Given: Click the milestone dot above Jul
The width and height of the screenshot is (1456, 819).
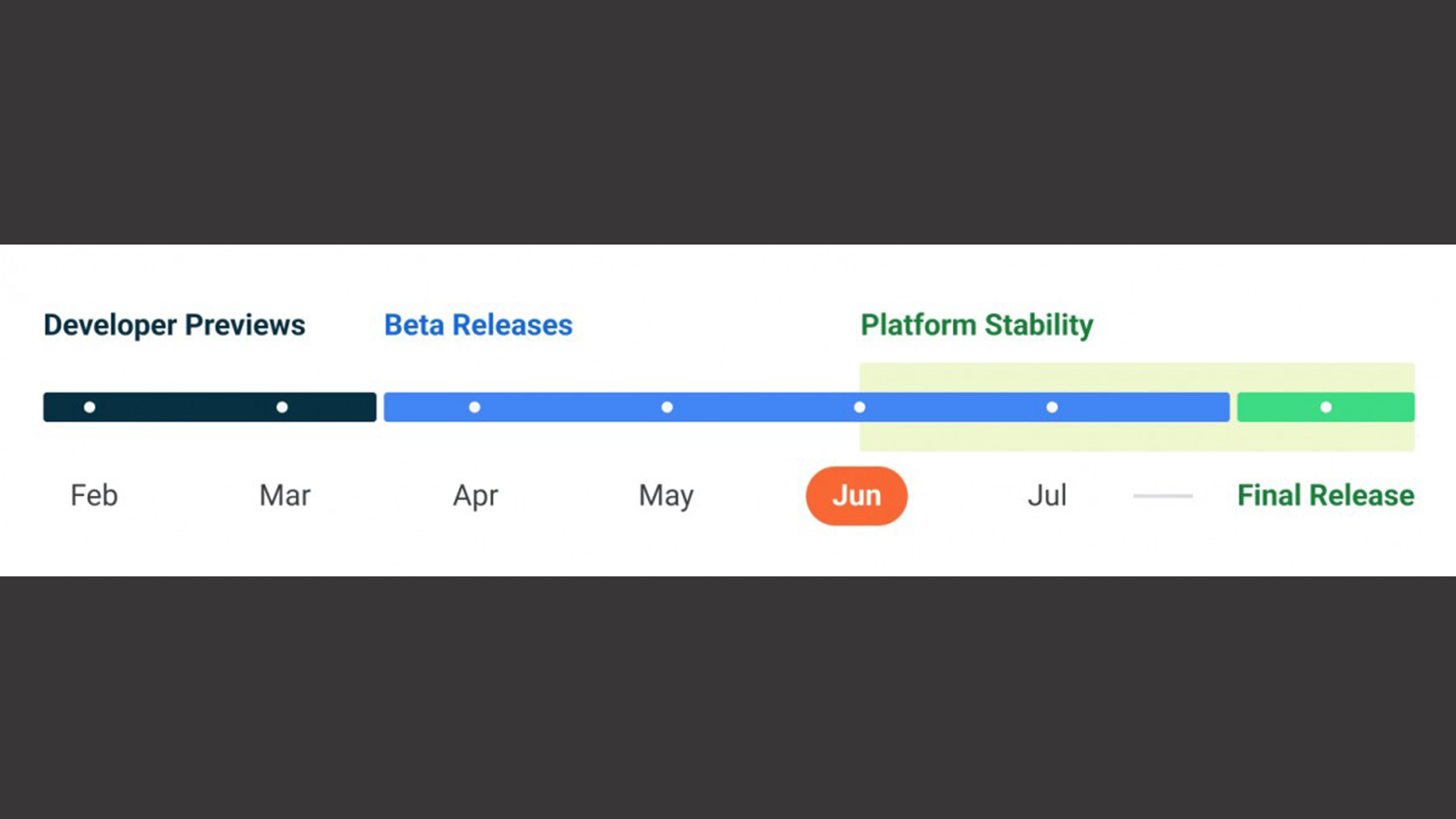Looking at the screenshot, I should click(1052, 408).
